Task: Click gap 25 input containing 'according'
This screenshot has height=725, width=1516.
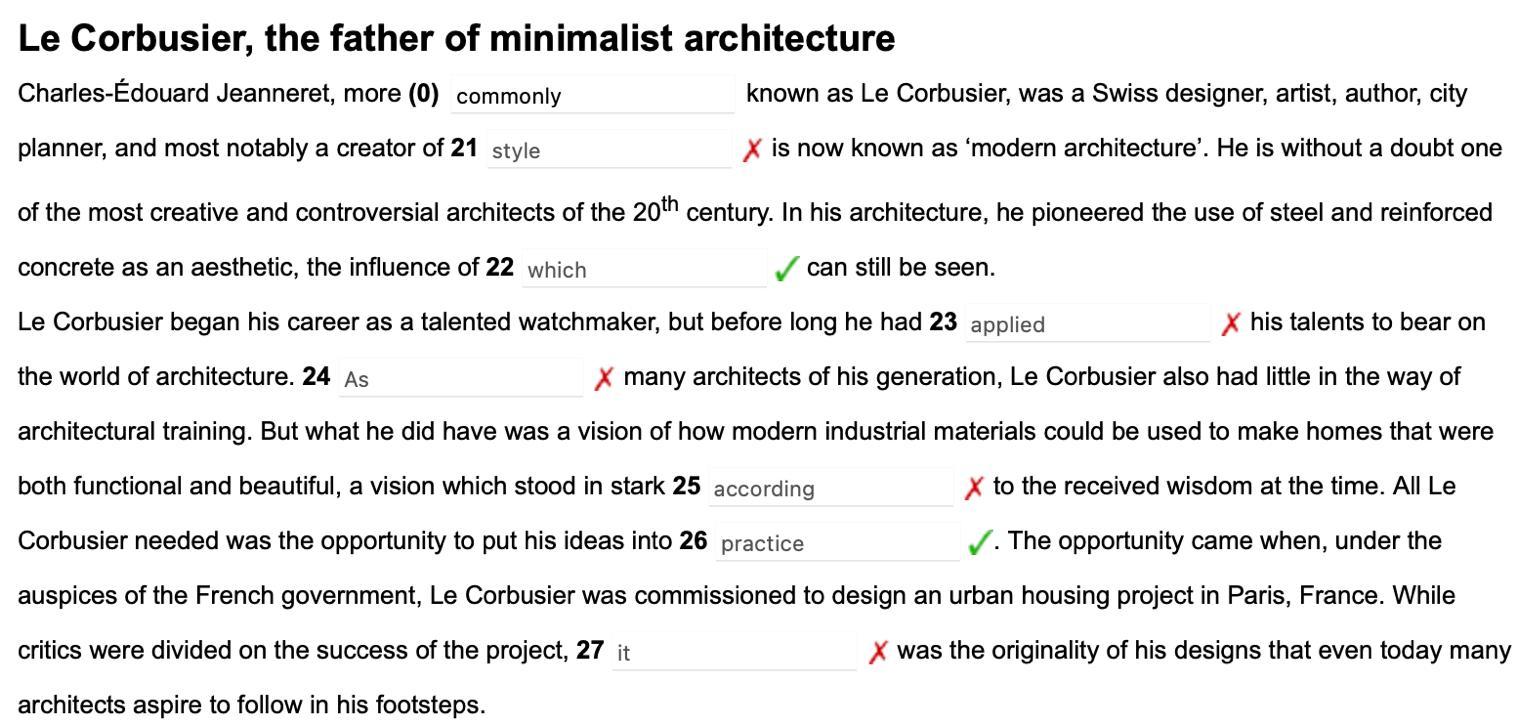Action: (x=831, y=488)
